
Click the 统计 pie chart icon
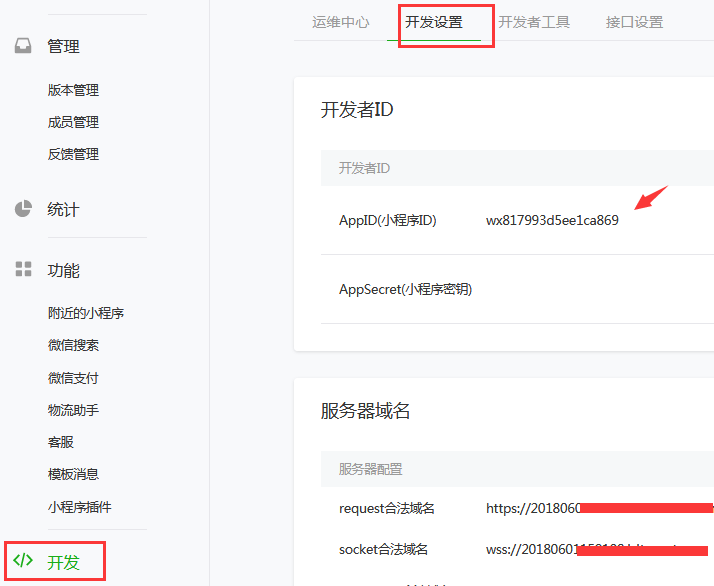tap(23, 209)
